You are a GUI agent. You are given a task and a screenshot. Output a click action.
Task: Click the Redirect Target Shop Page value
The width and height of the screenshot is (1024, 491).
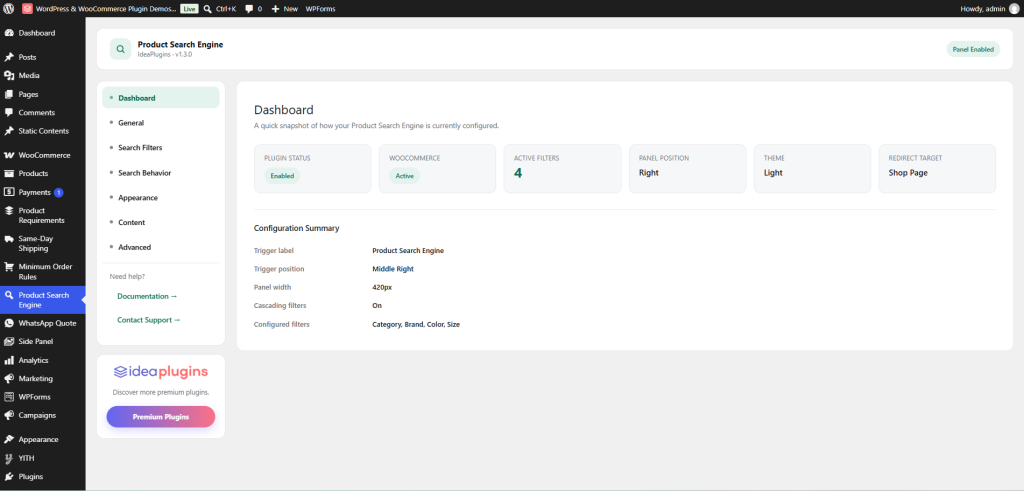908,173
